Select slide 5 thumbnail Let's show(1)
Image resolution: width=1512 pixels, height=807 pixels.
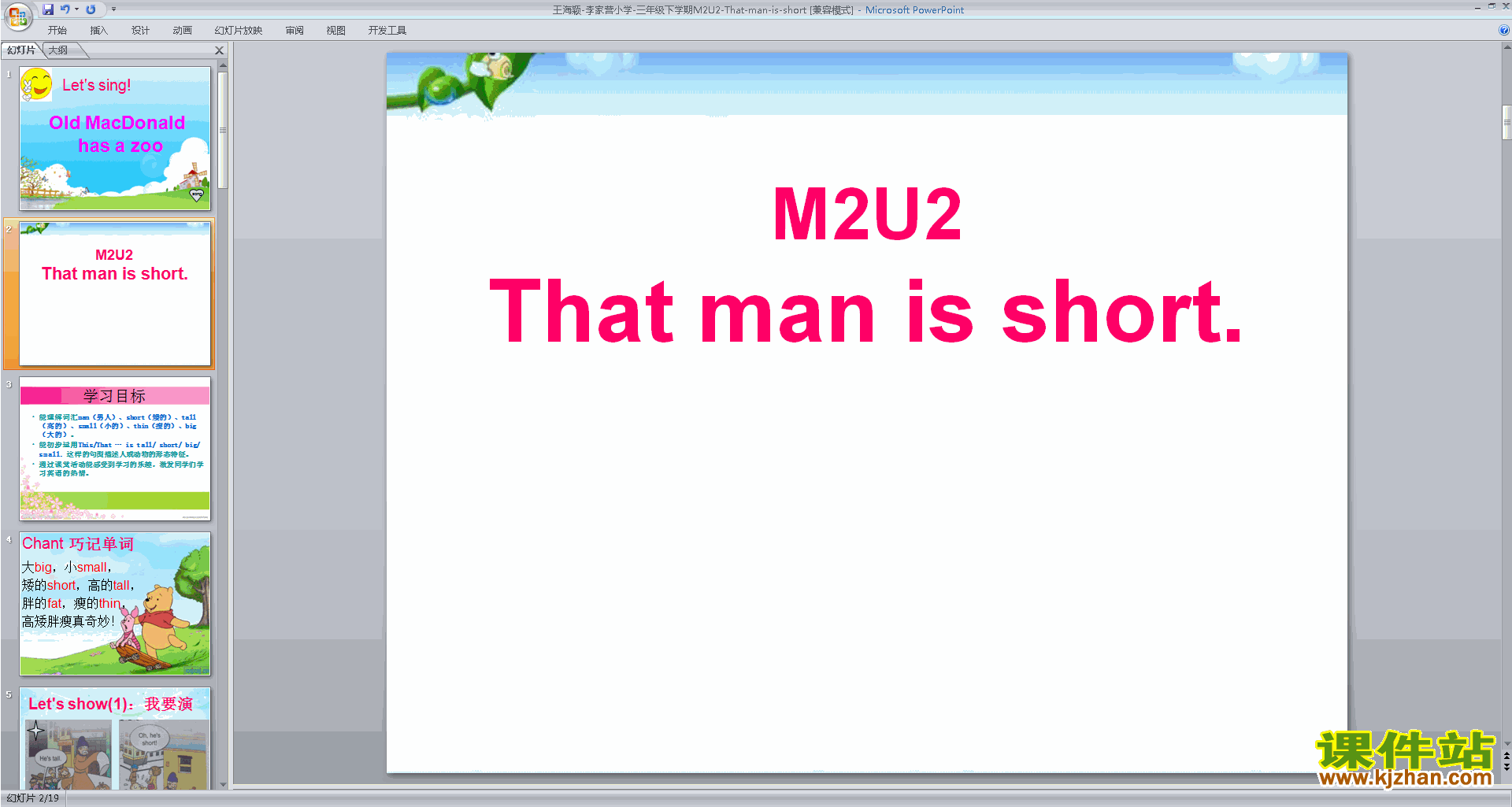115,739
